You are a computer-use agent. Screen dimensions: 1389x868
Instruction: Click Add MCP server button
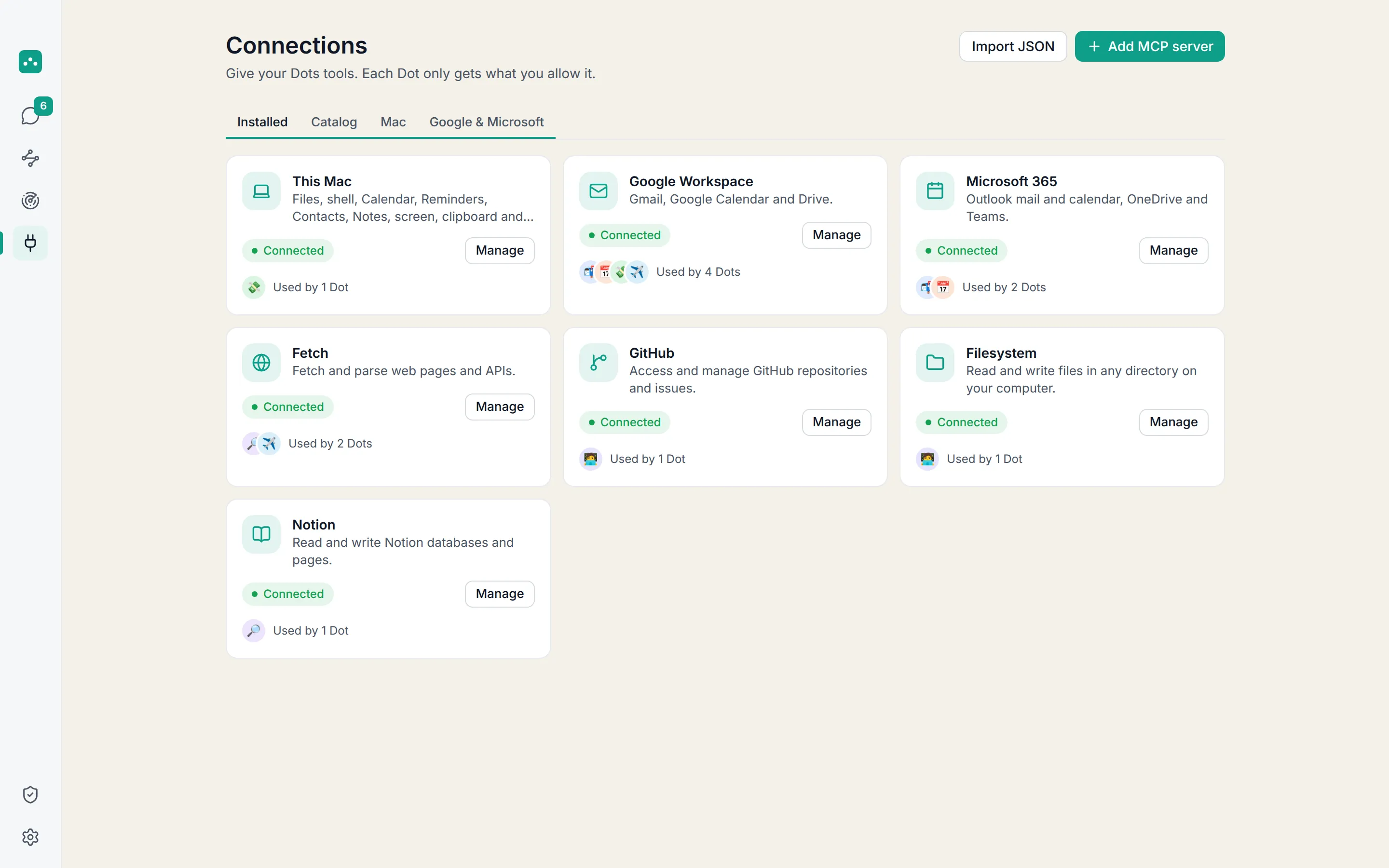(1150, 46)
